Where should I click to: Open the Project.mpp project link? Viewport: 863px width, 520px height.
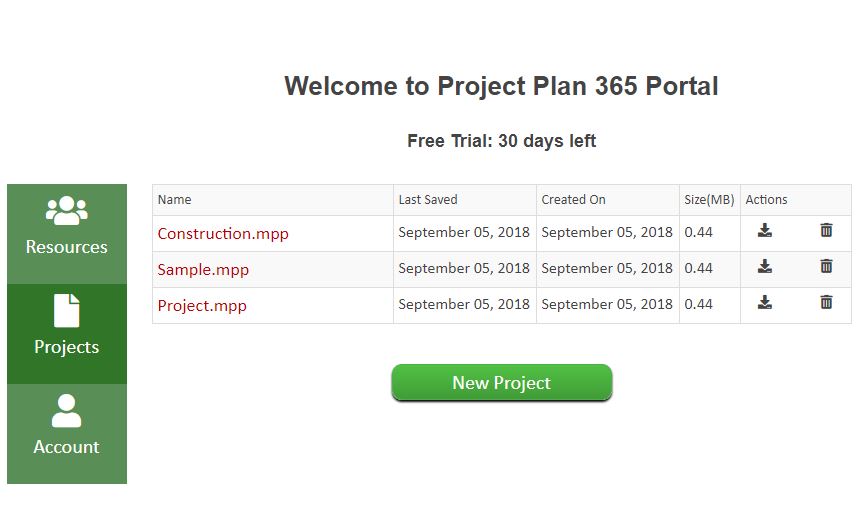[x=202, y=305]
